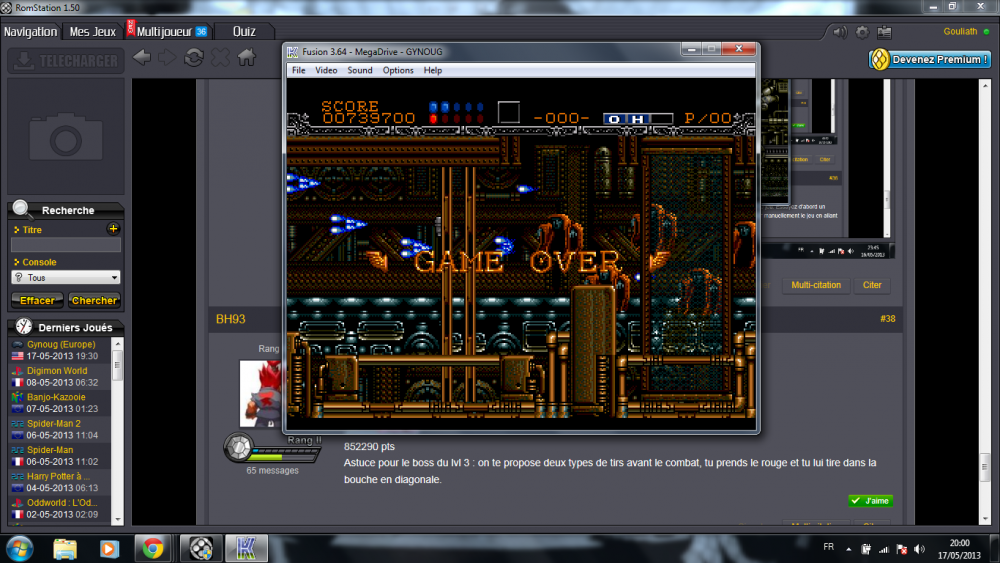Stop loading with the X icon
Viewport: 1000px width, 563px height.
click(220, 58)
